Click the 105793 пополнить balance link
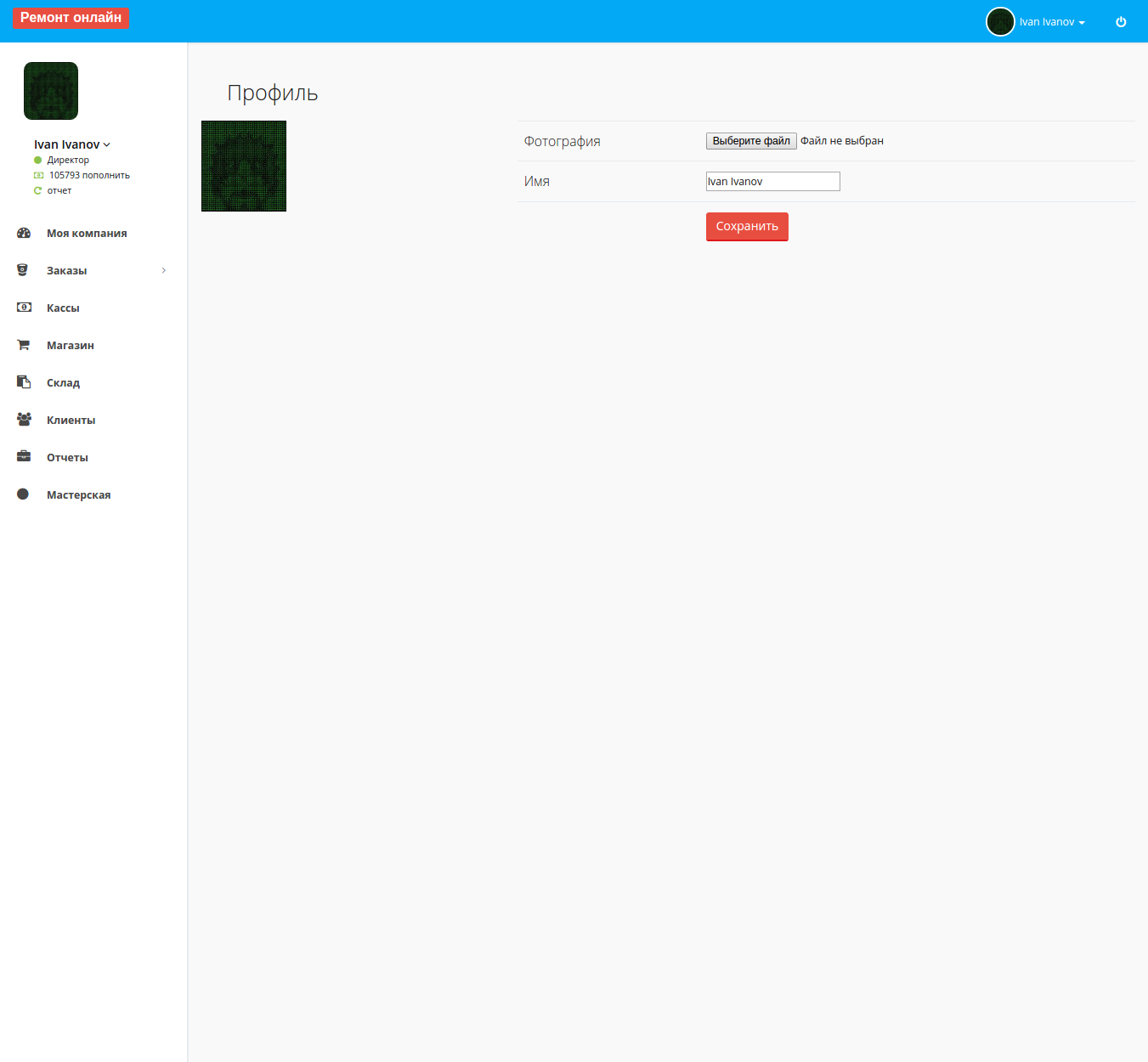This screenshot has height=1062, width=1148. pyautogui.click(x=89, y=175)
